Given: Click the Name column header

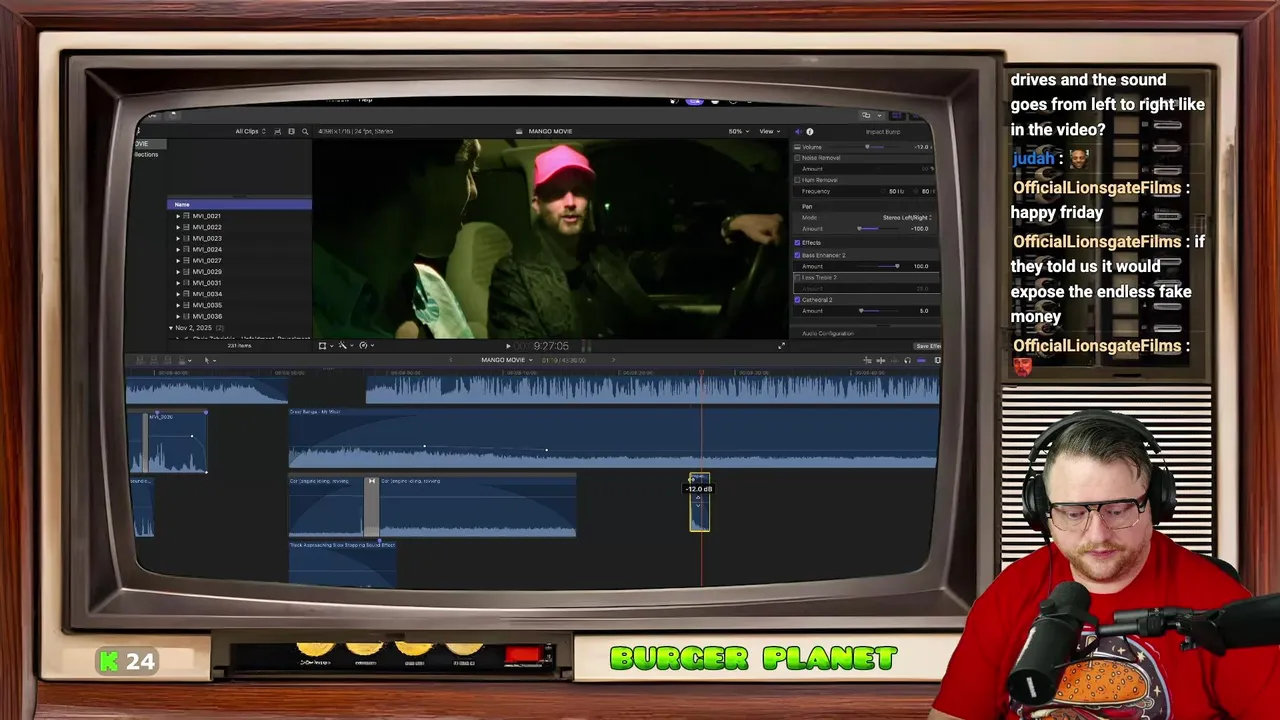Looking at the screenshot, I should pyautogui.click(x=239, y=204).
